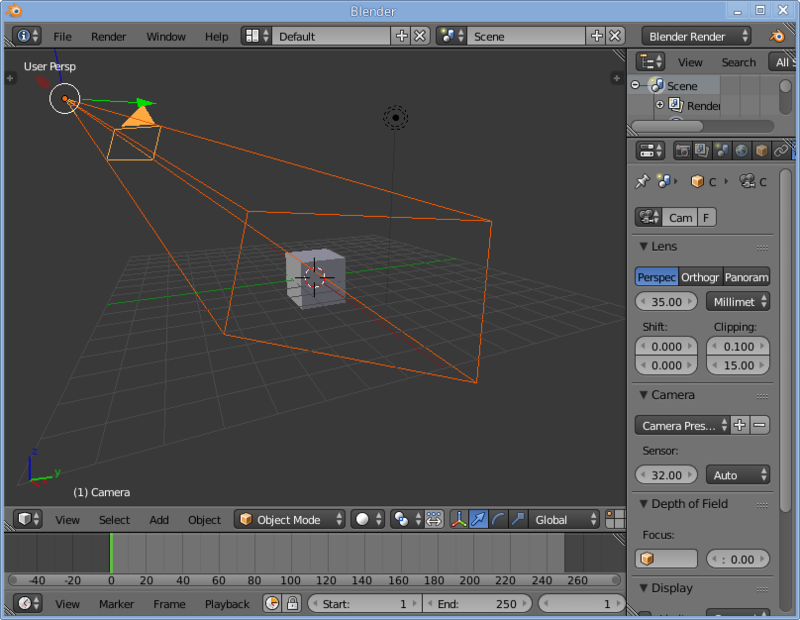Select Panoram lens type
The image size is (800, 620).
pyautogui.click(x=746, y=277)
